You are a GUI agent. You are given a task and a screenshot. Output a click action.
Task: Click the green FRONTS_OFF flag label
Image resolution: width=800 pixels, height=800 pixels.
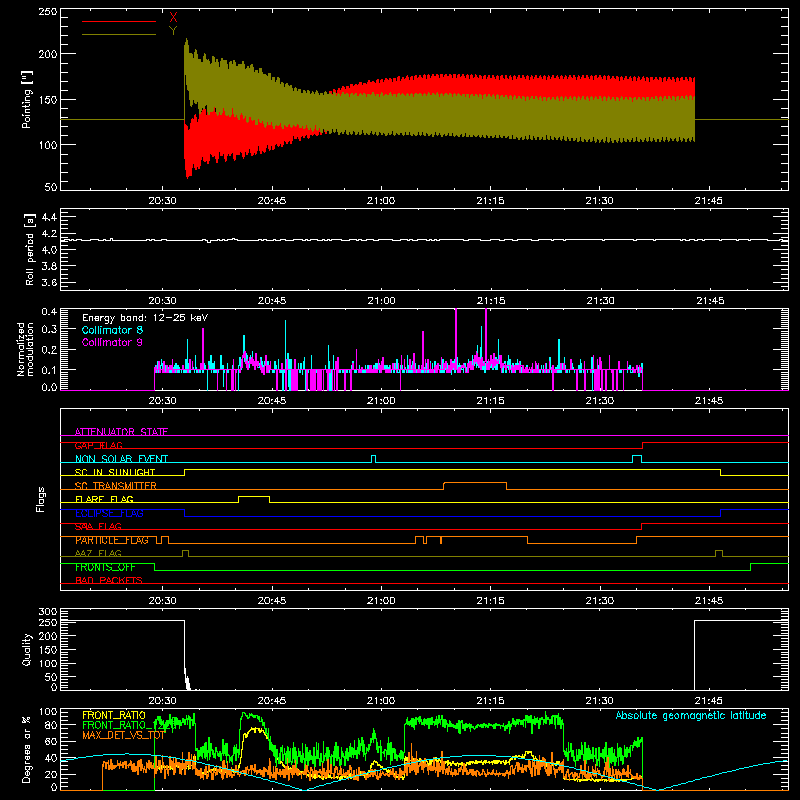click(x=105, y=567)
